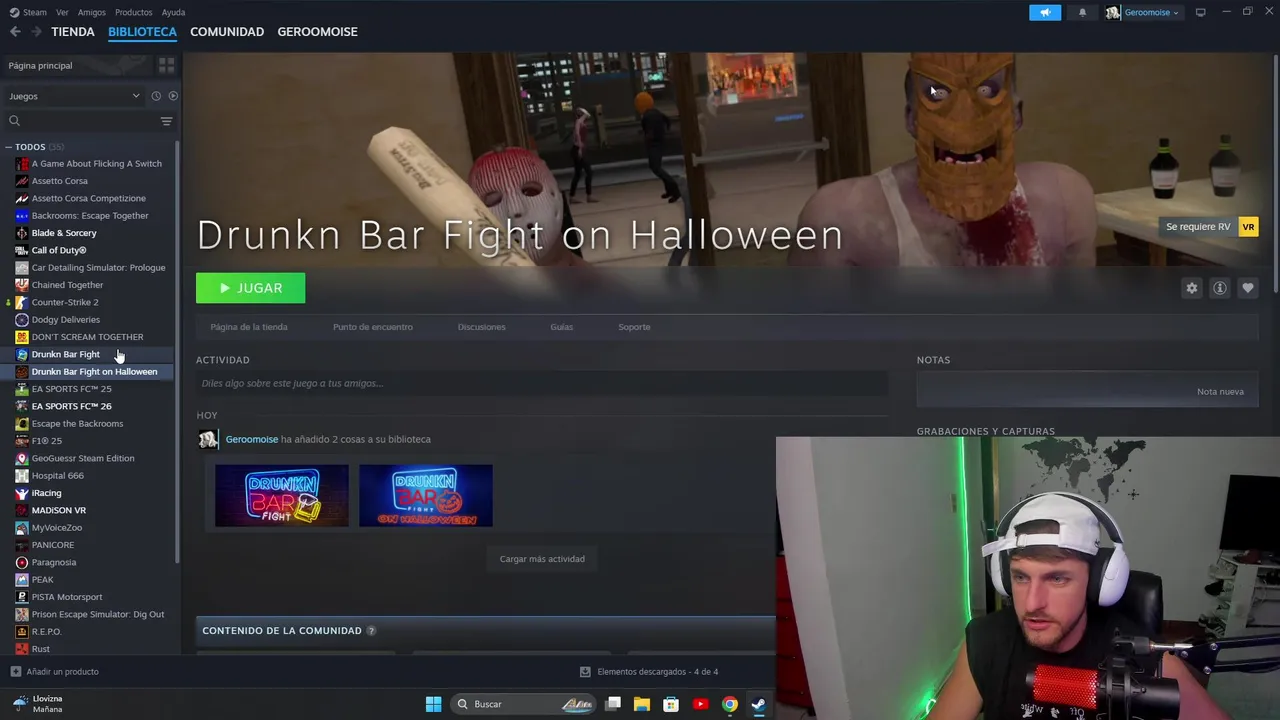Open the Drunkn Bar Fight thumbnail
This screenshot has height=720, width=1280.
click(x=282, y=495)
